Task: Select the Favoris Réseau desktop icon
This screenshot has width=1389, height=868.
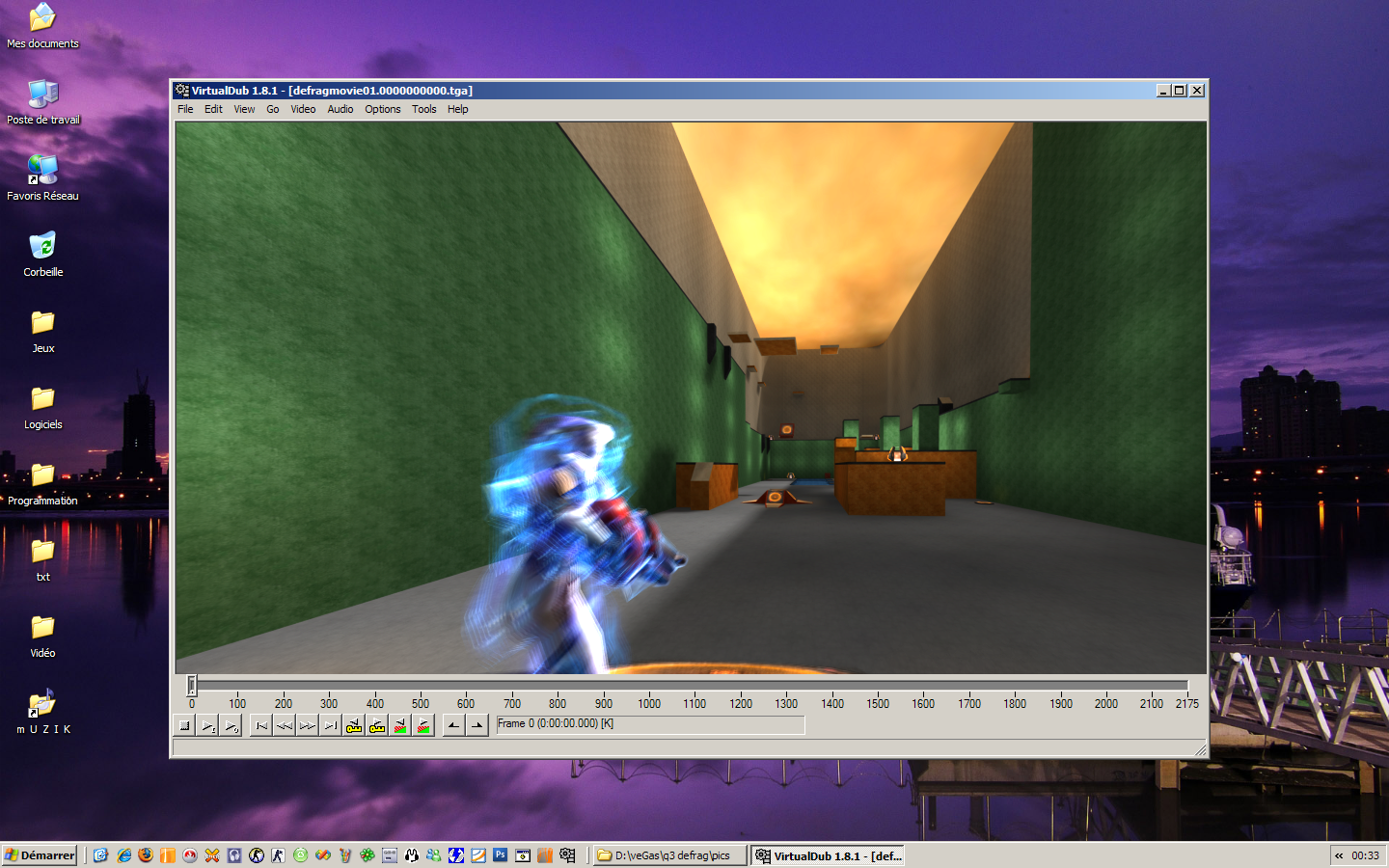Action: tap(42, 177)
